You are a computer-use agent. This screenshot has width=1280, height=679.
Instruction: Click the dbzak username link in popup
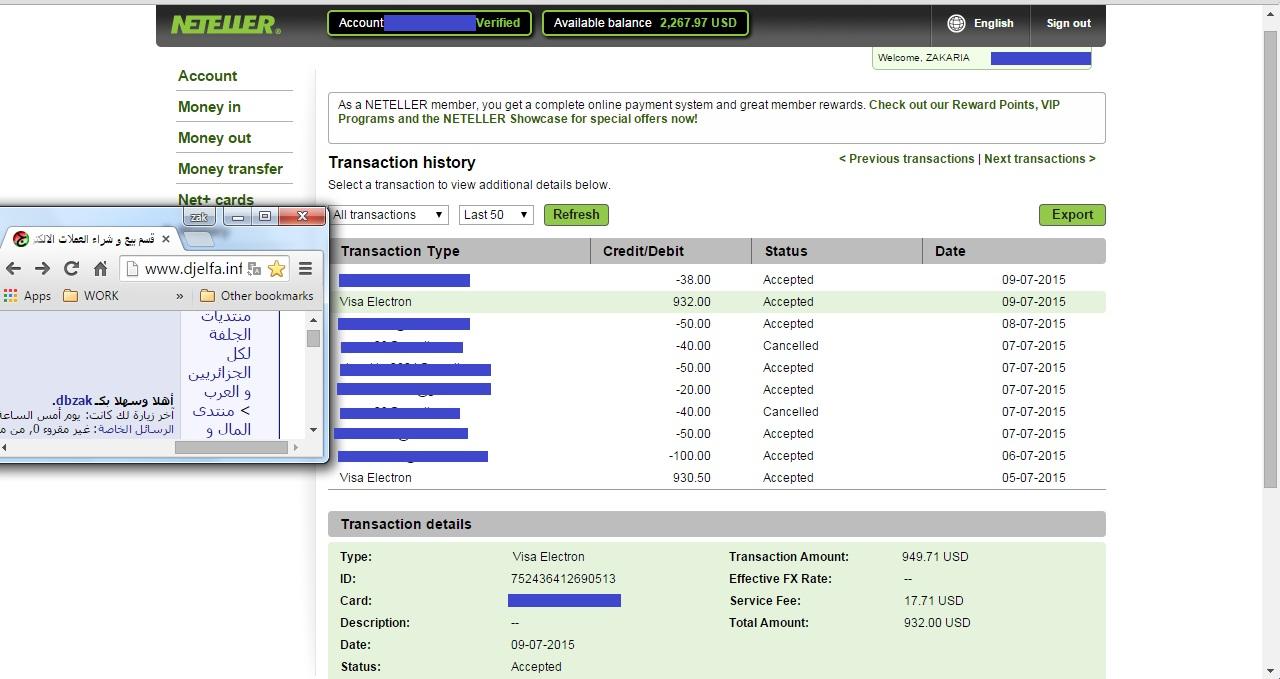(74, 401)
